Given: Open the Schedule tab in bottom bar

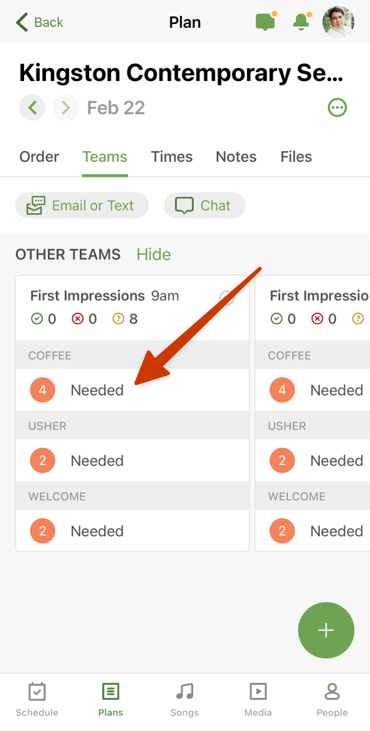Looking at the screenshot, I should pos(37,699).
